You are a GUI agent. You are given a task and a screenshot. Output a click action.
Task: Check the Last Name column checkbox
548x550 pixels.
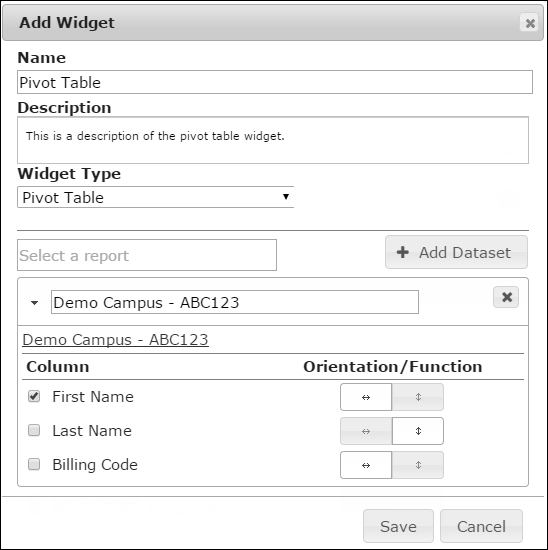pos(34,430)
